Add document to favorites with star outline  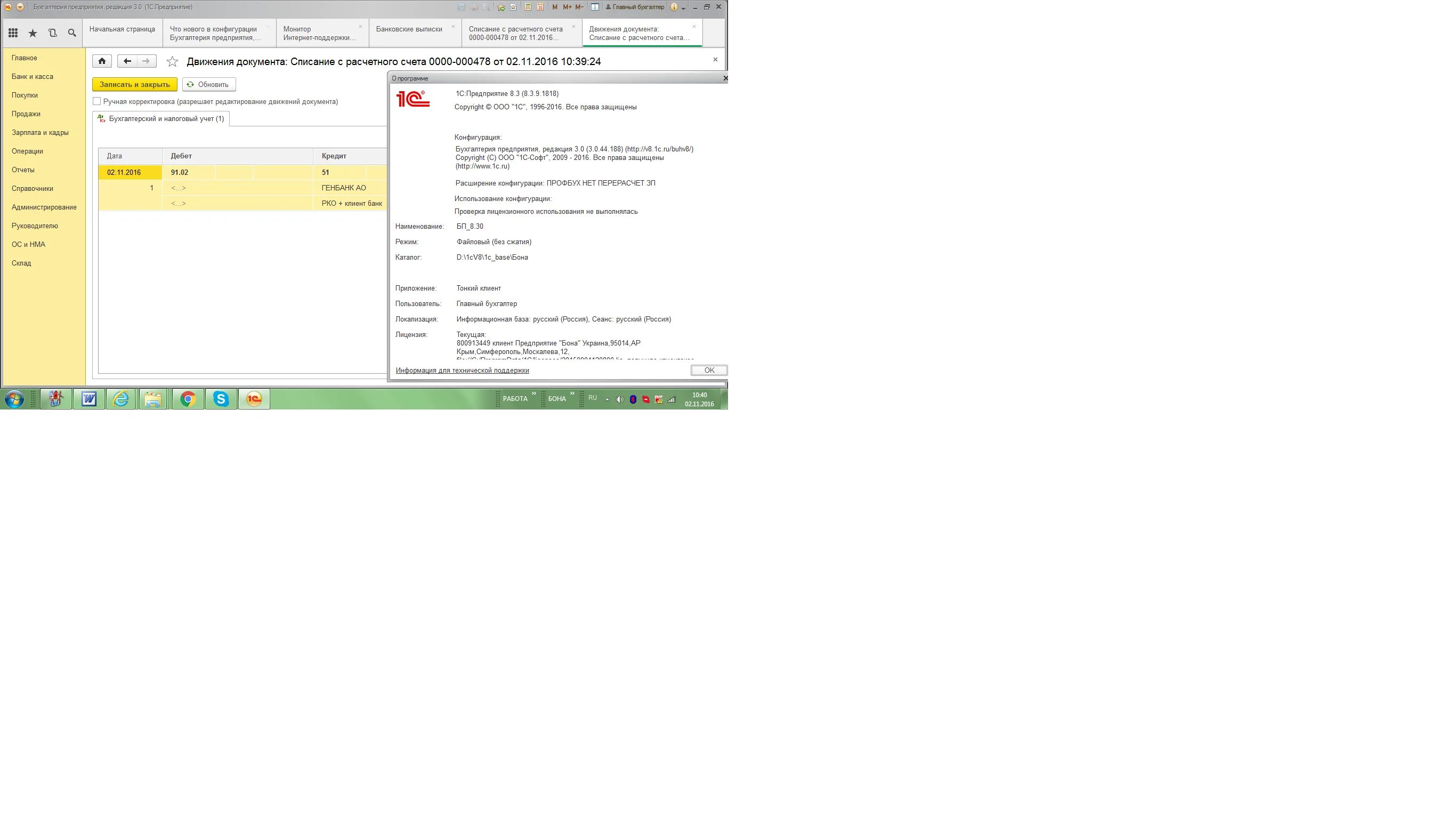coord(172,62)
